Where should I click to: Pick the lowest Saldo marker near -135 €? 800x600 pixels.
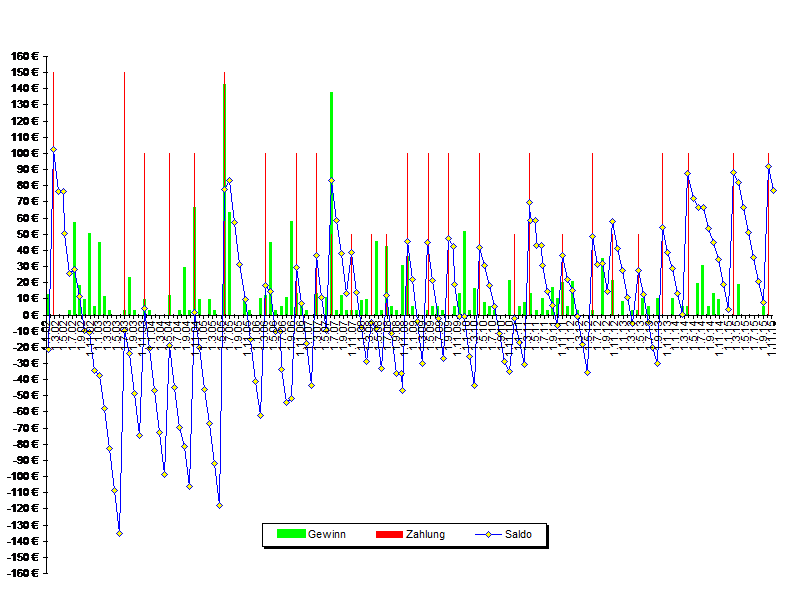click(x=119, y=533)
